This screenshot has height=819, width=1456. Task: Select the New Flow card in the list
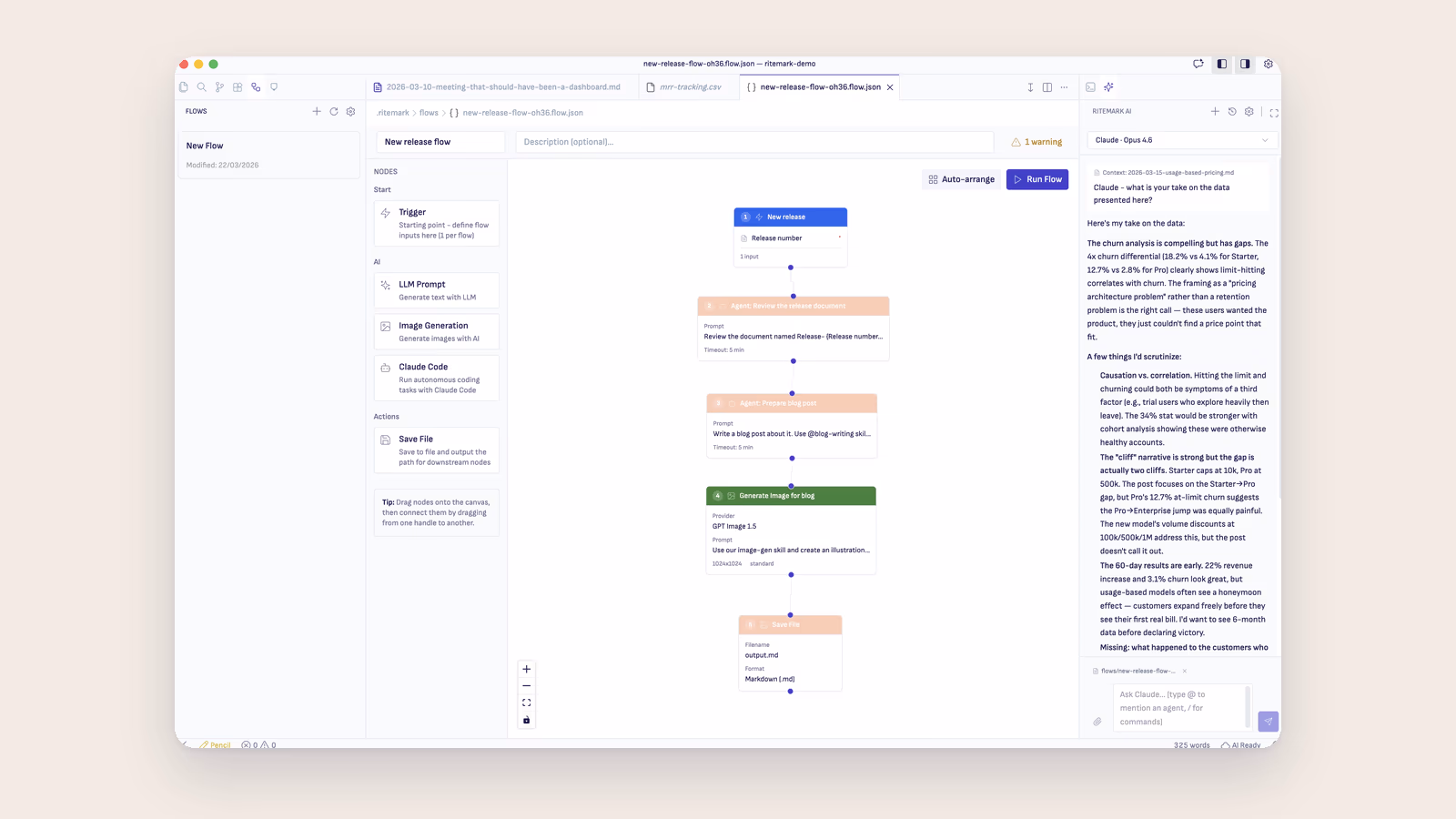(x=269, y=155)
